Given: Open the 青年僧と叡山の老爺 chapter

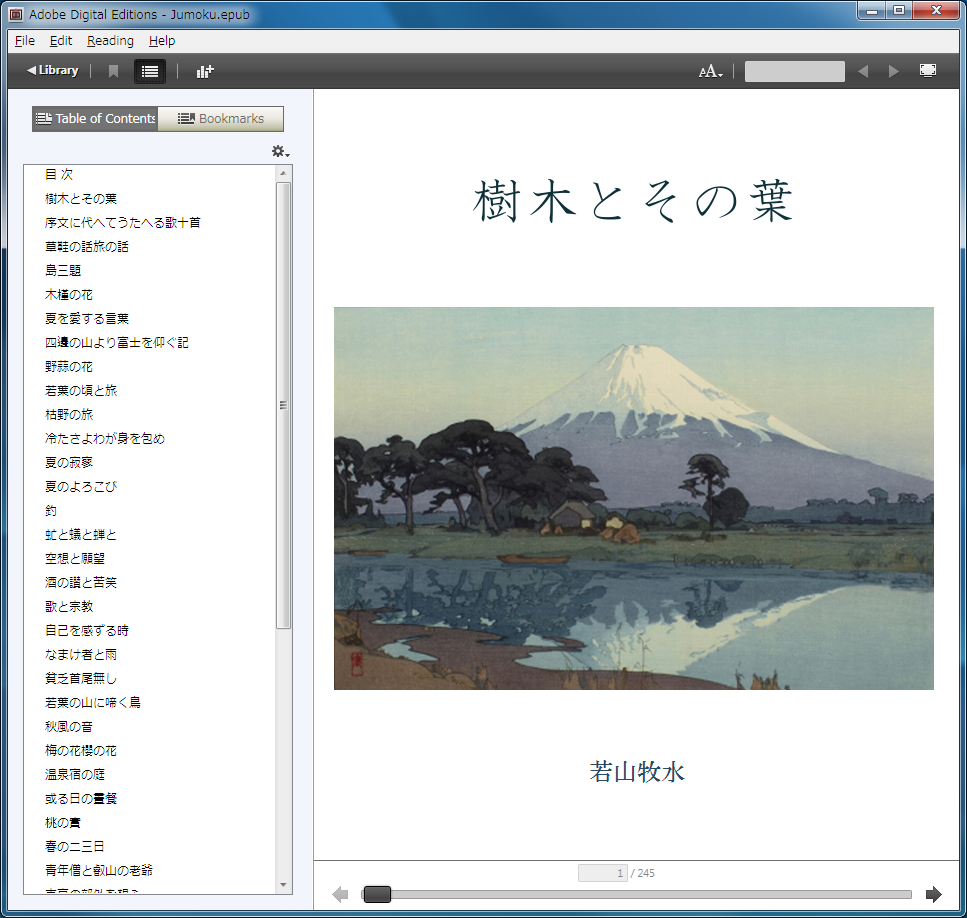Looking at the screenshot, I should (99, 872).
